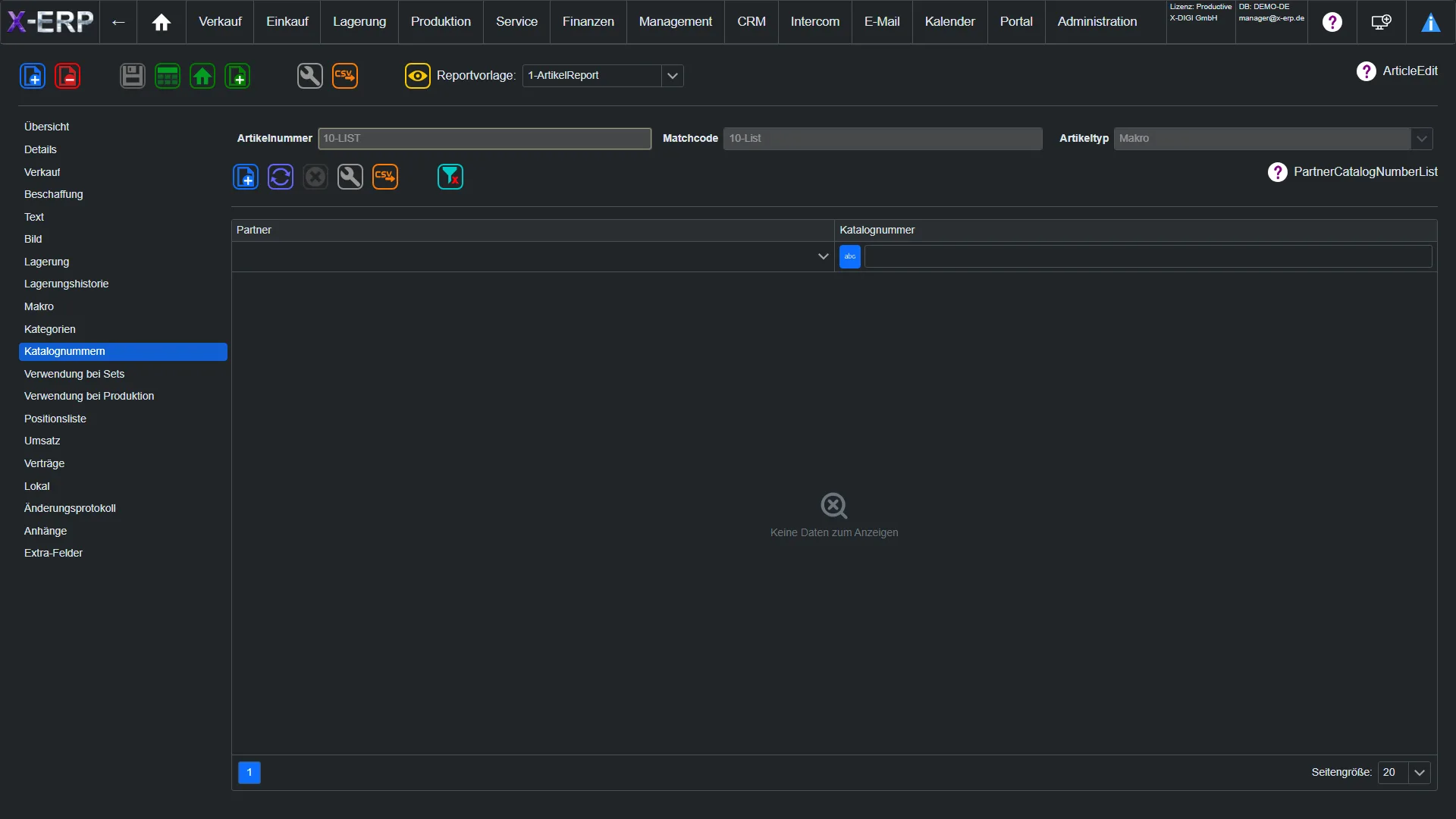Open the E-Mail menu

[882, 22]
